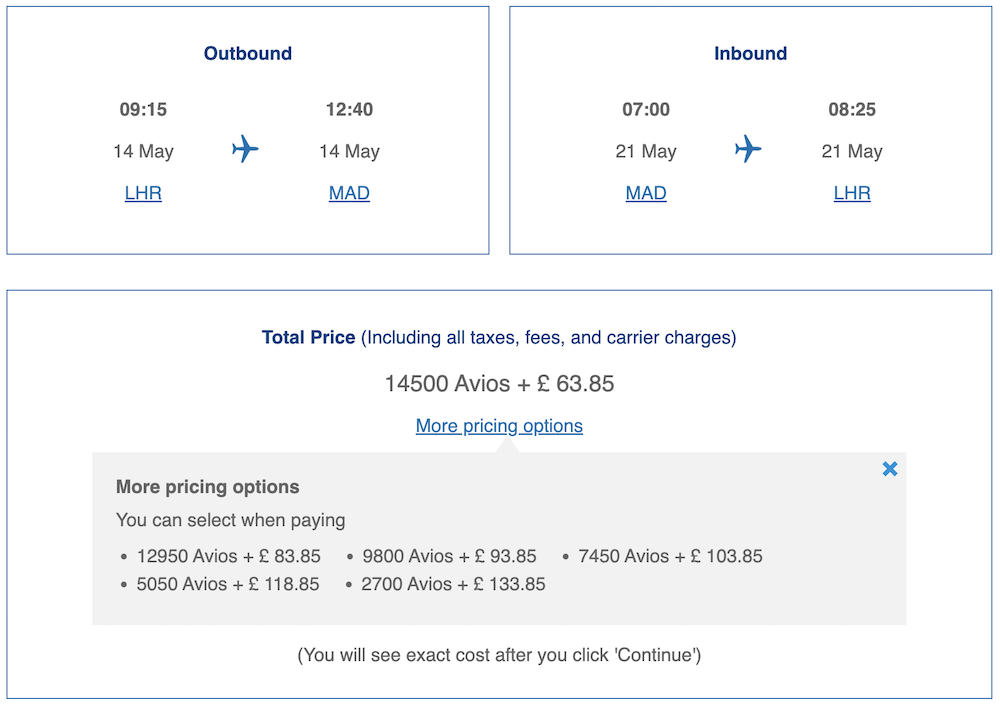The height and width of the screenshot is (706, 1000).
Task: Click the Outbound heading
Action: 248,54
